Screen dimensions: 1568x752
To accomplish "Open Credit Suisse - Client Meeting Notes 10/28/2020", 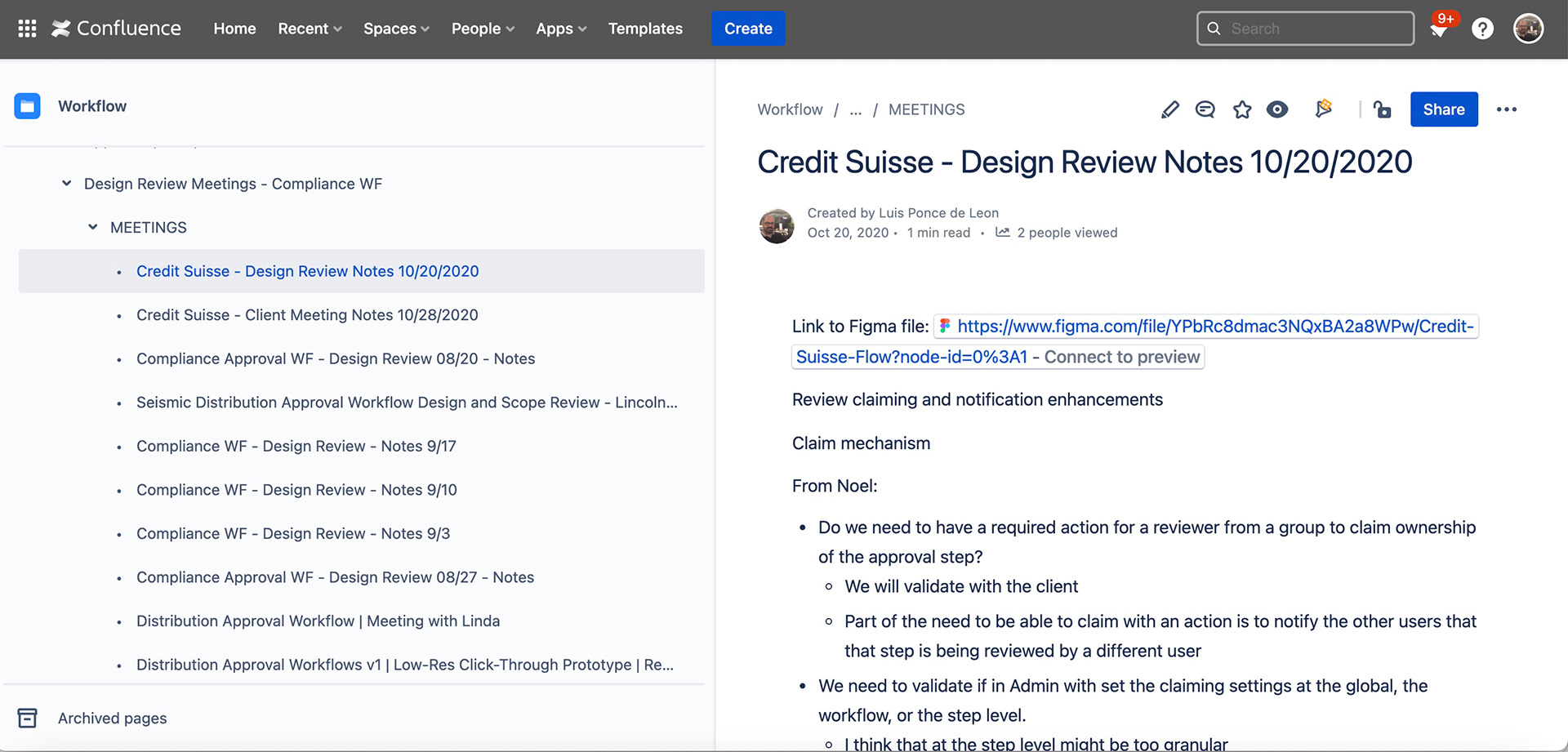I will [307, 315].
